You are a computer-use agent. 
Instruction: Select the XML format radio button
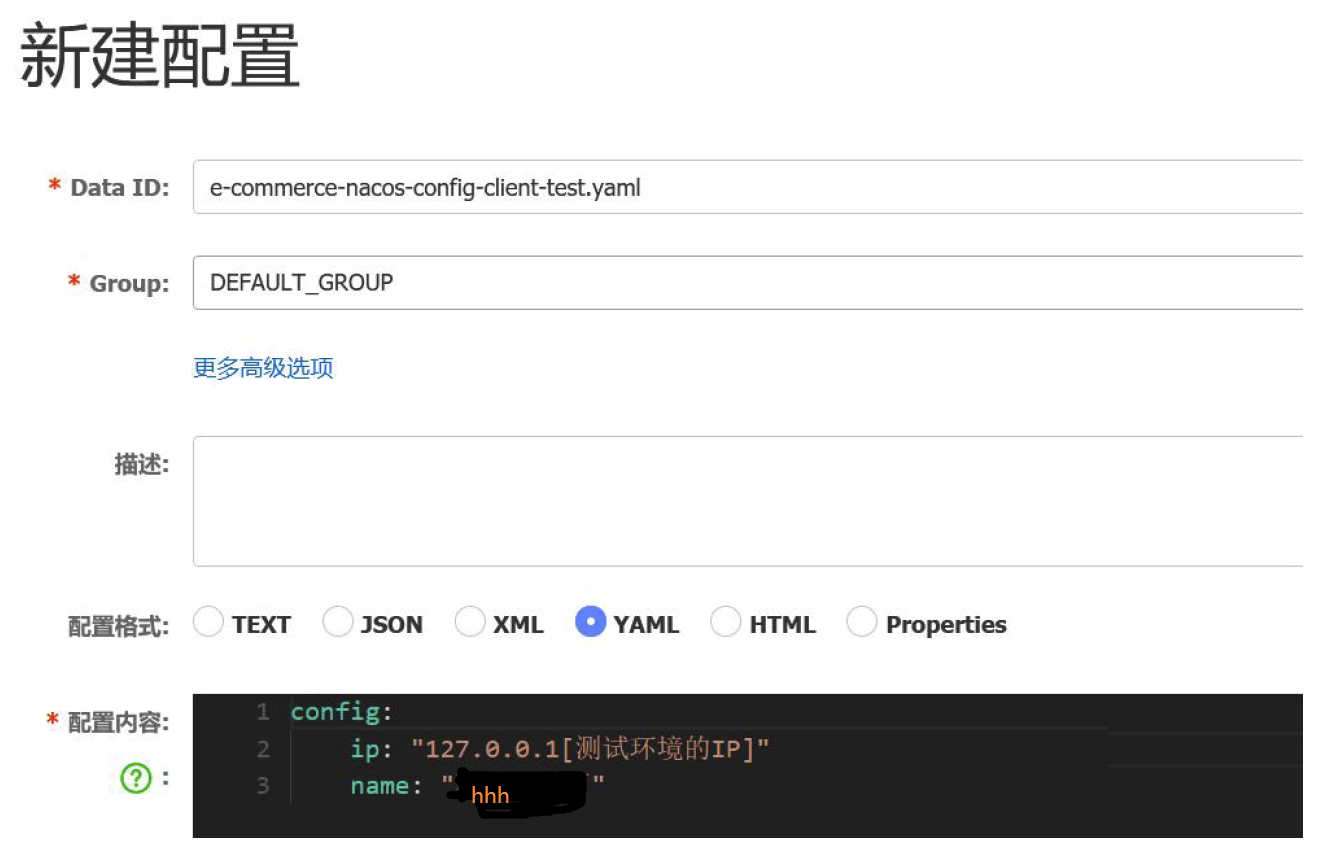click(x=470, y=622)
